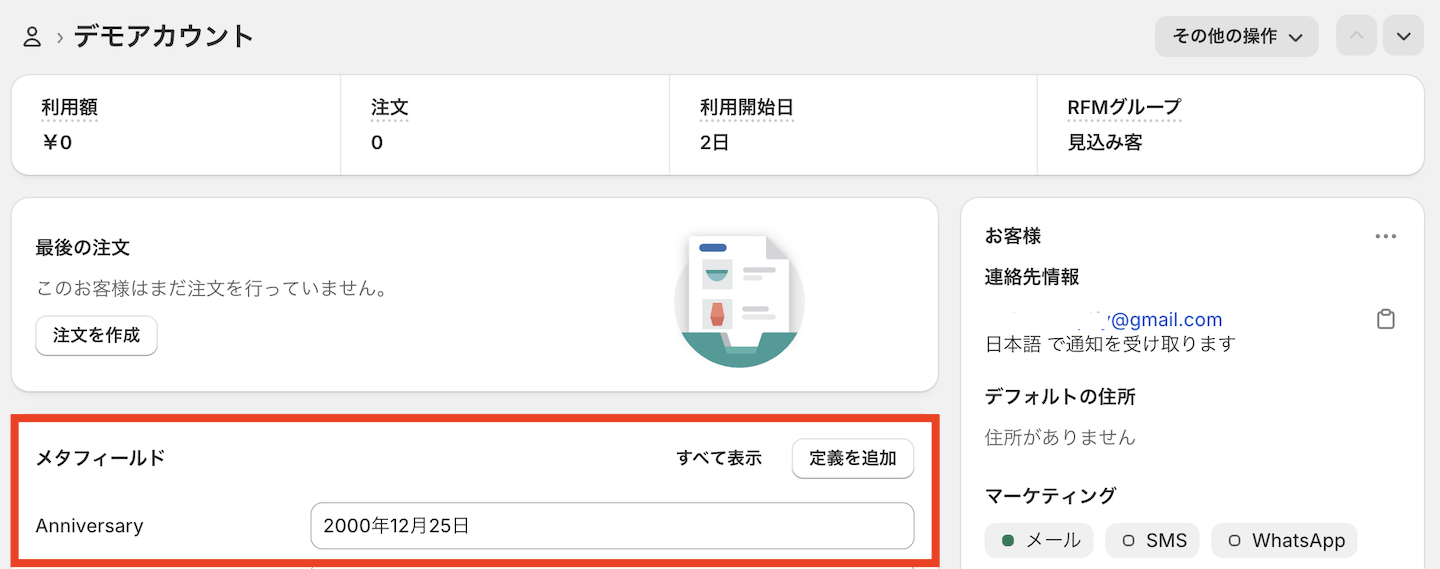Copy email with the clipboard icon
Viewport: 1440px width, 569px height.
point(1385,320)
